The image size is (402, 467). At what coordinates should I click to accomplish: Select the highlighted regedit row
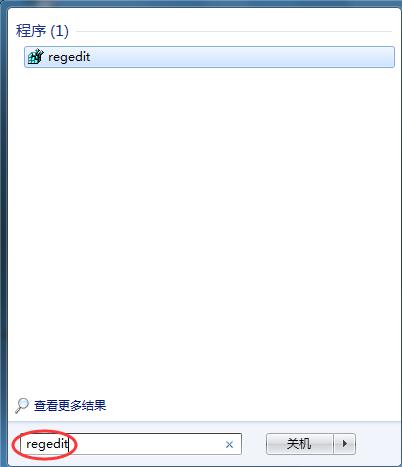pyautogui.click(x=209, y=57)
